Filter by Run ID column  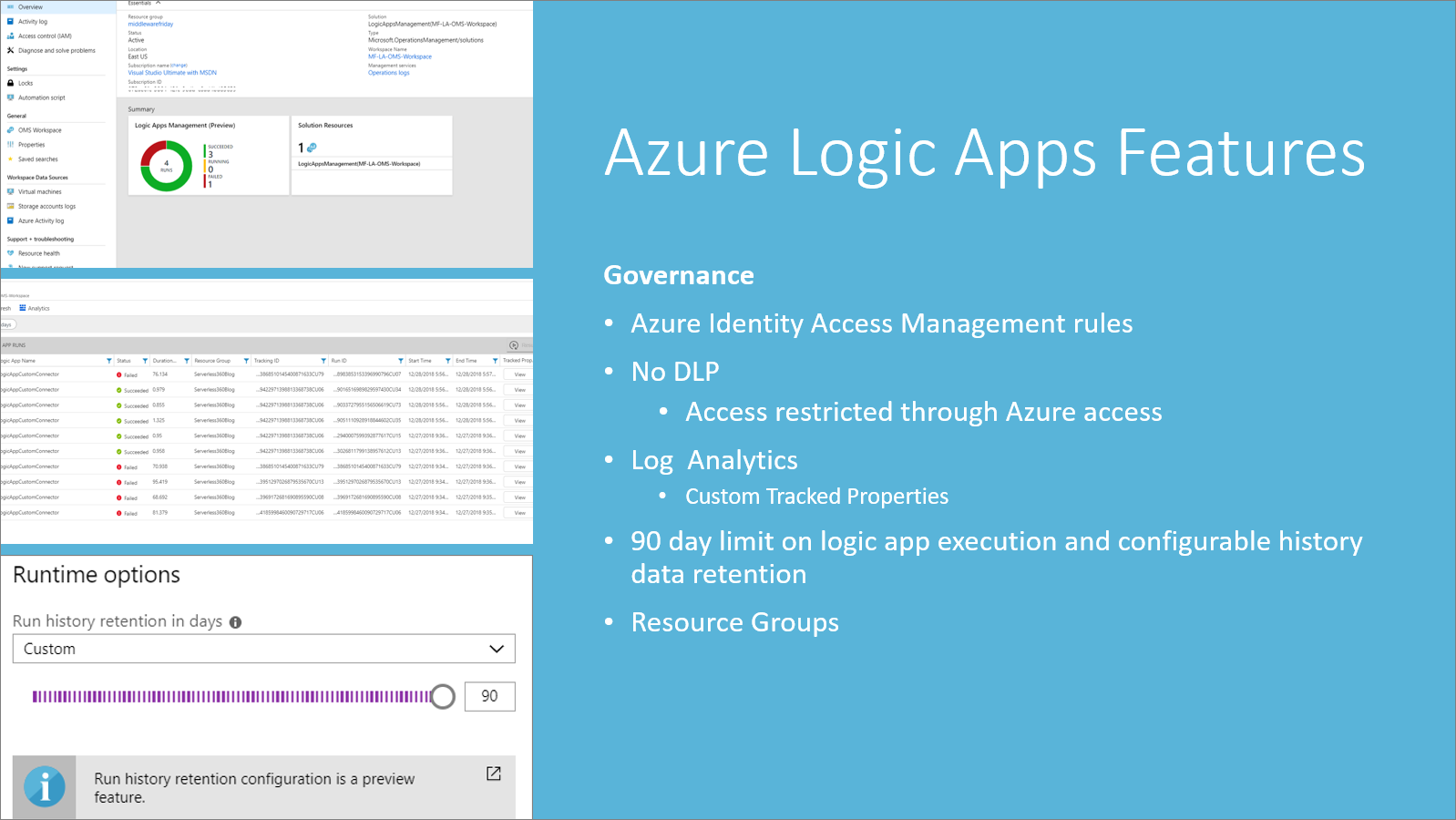(401, 361)
